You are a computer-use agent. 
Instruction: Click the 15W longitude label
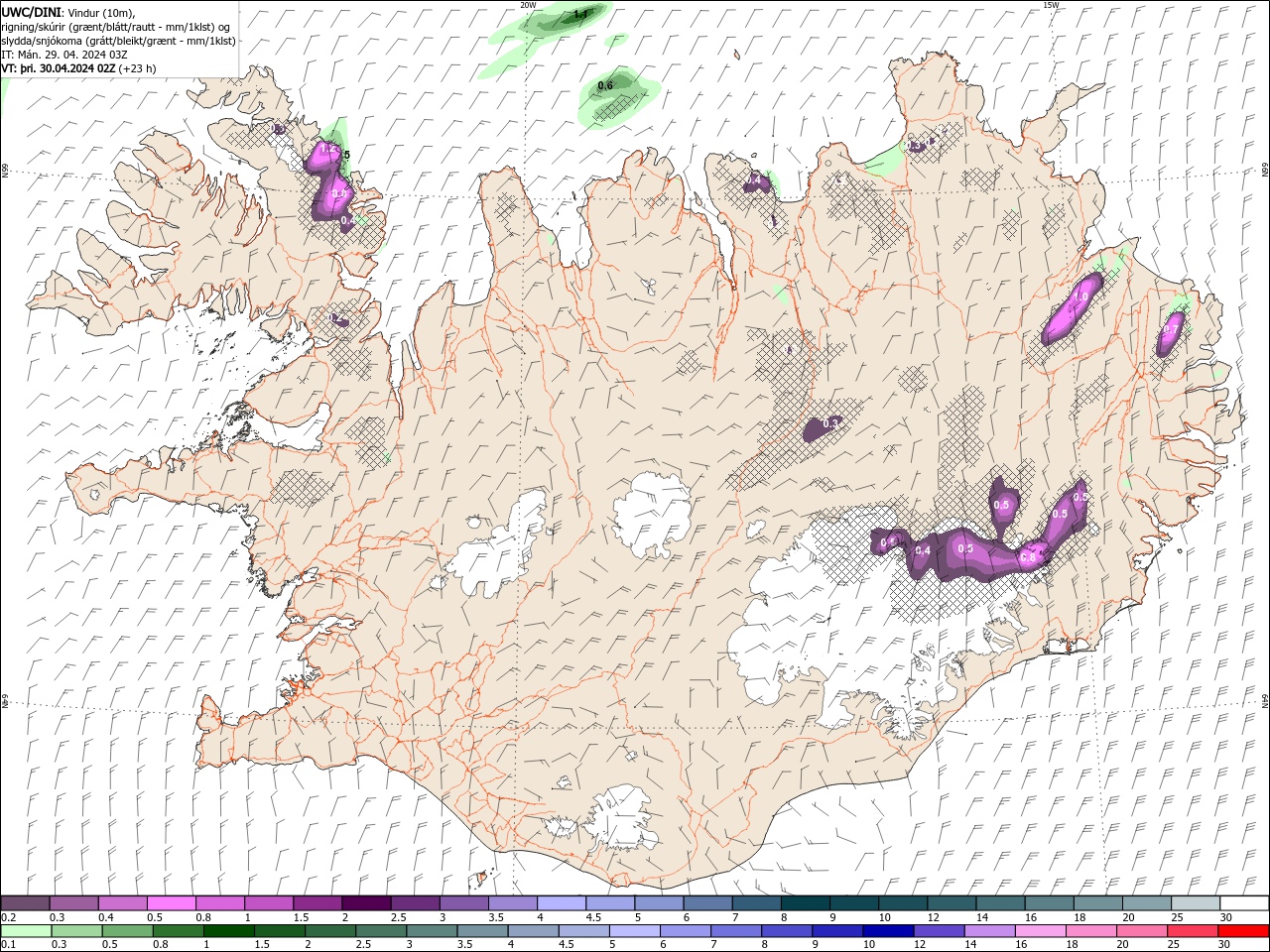pyautogui.click(x=1051, y=5)
